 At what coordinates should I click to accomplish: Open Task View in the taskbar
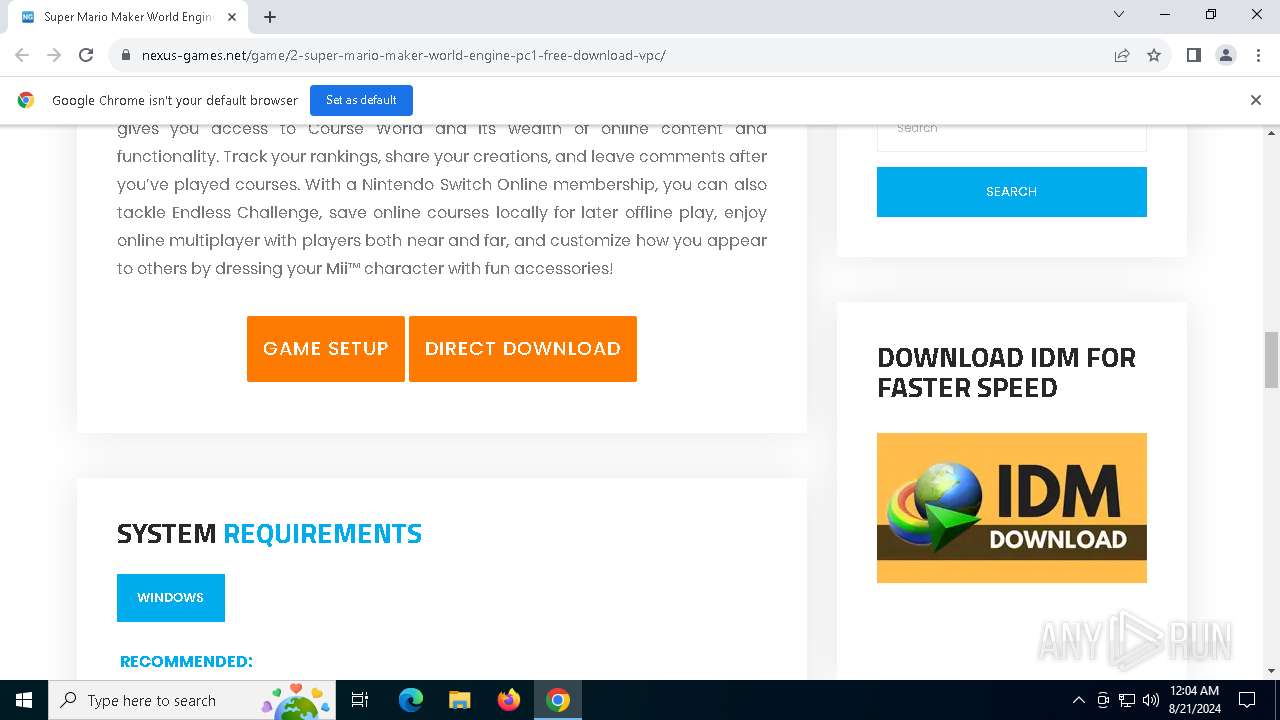click(361, 700)
